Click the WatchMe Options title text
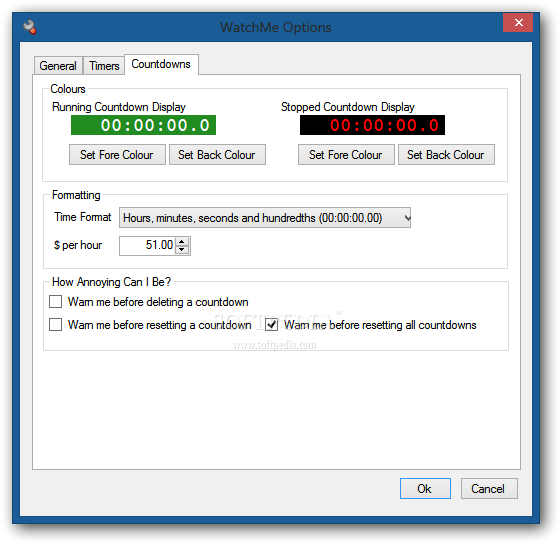The image size is (560, 544). point(276,28)
